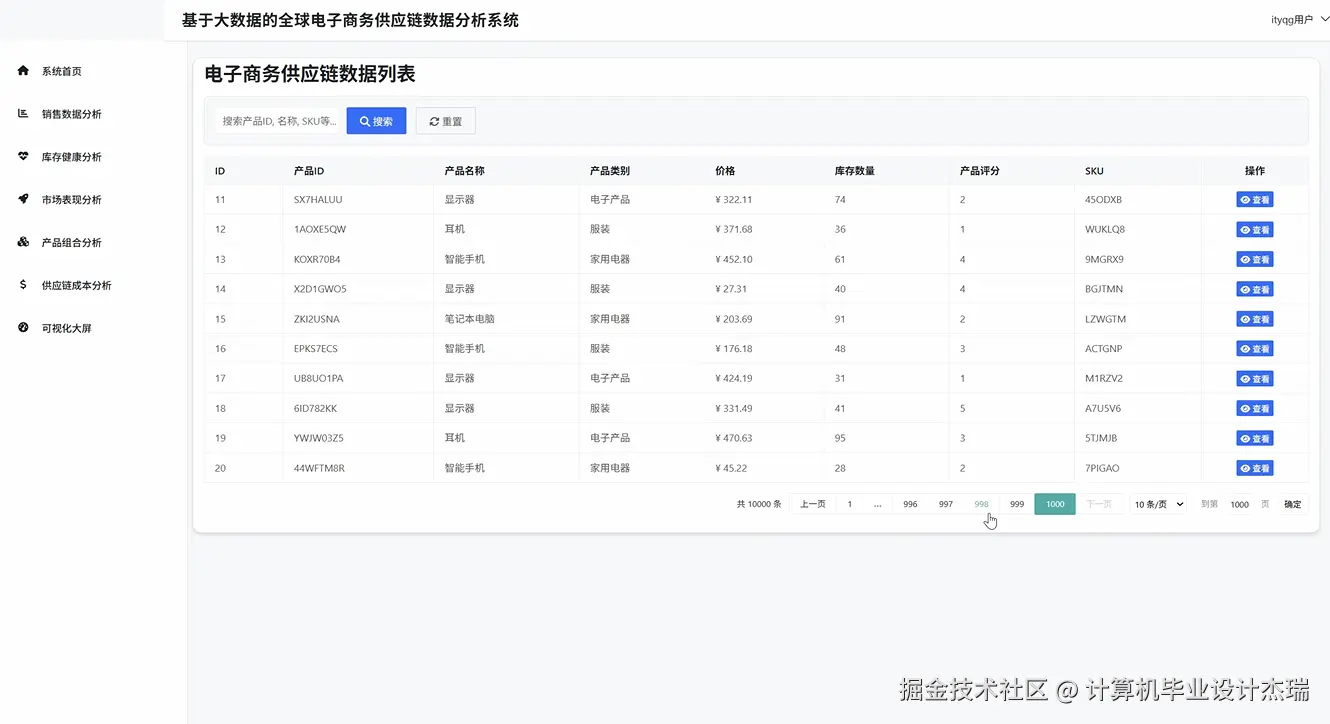Screen dimensions: 1330x724
Task: Focus the product search input field
Action: tap(280, 121)
